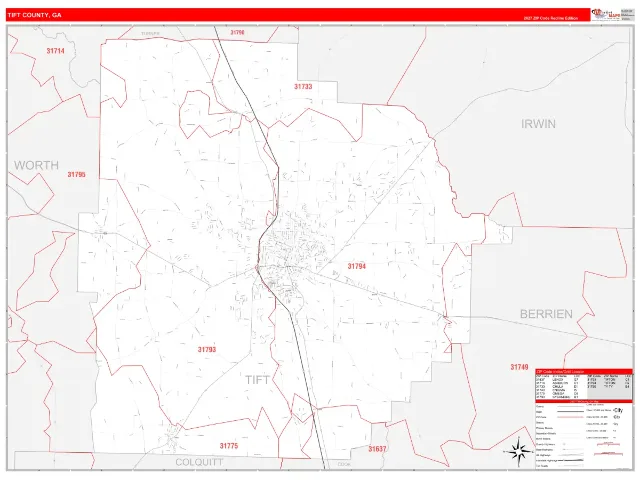
Task: Click the MarketMAPS logo in header
Action: tap(606, 14)
